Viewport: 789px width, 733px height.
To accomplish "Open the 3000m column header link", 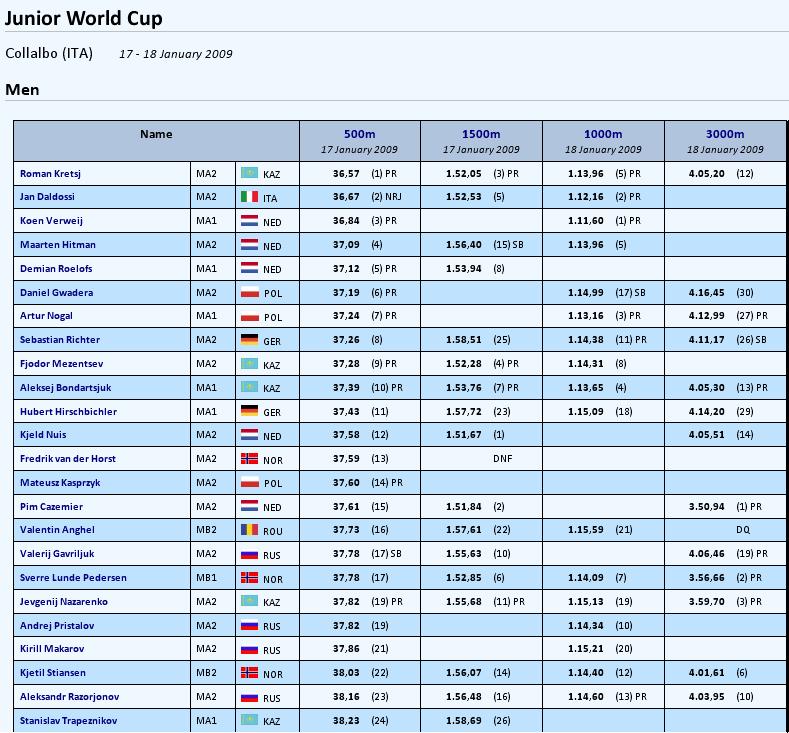I will tap(725, 134).
